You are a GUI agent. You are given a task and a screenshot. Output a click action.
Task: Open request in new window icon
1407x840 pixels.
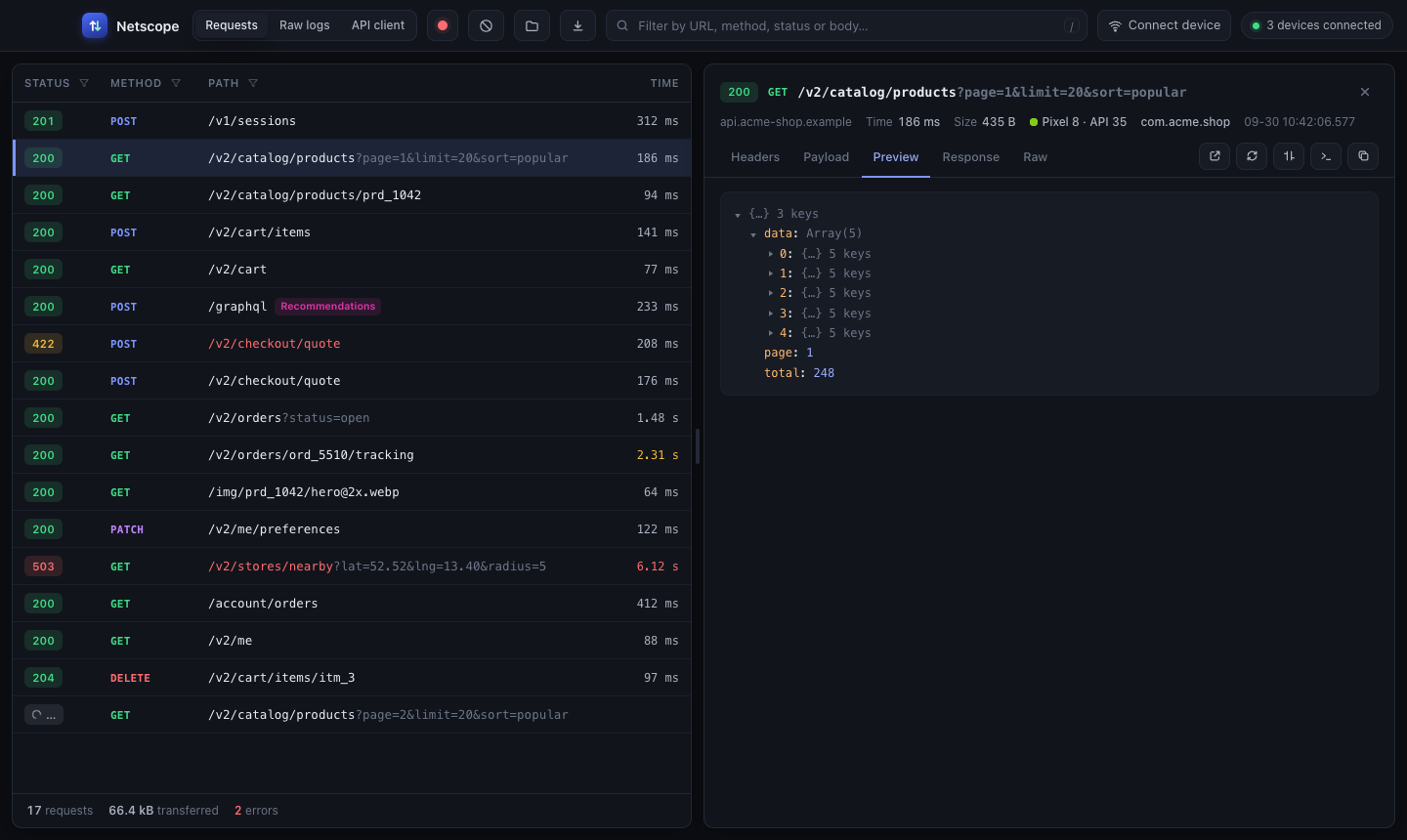tap(1215, 156)
